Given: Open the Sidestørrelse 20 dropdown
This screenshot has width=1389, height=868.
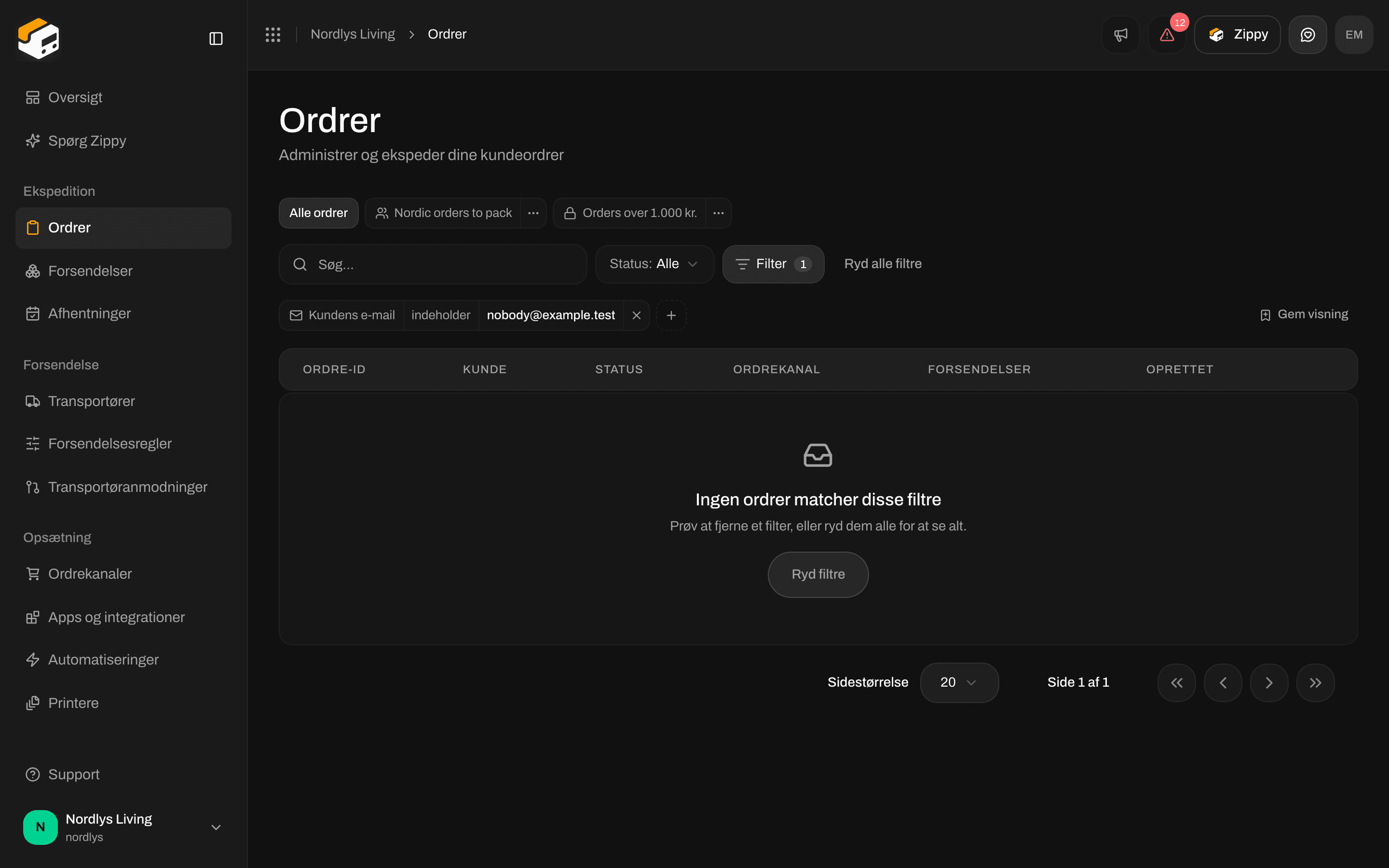Looking at the screenshot, I should [959, 682].
